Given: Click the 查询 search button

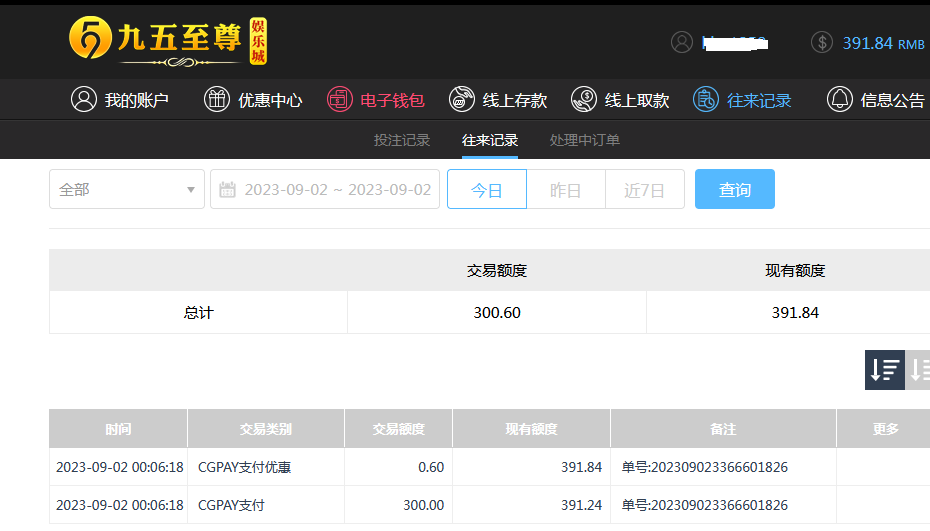Looking at the screenshot, I should 735,189.
